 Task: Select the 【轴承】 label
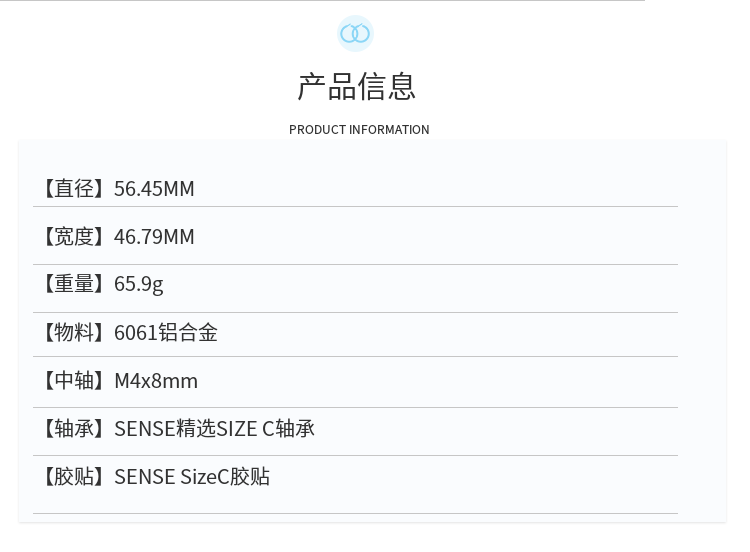coord(74,429)
